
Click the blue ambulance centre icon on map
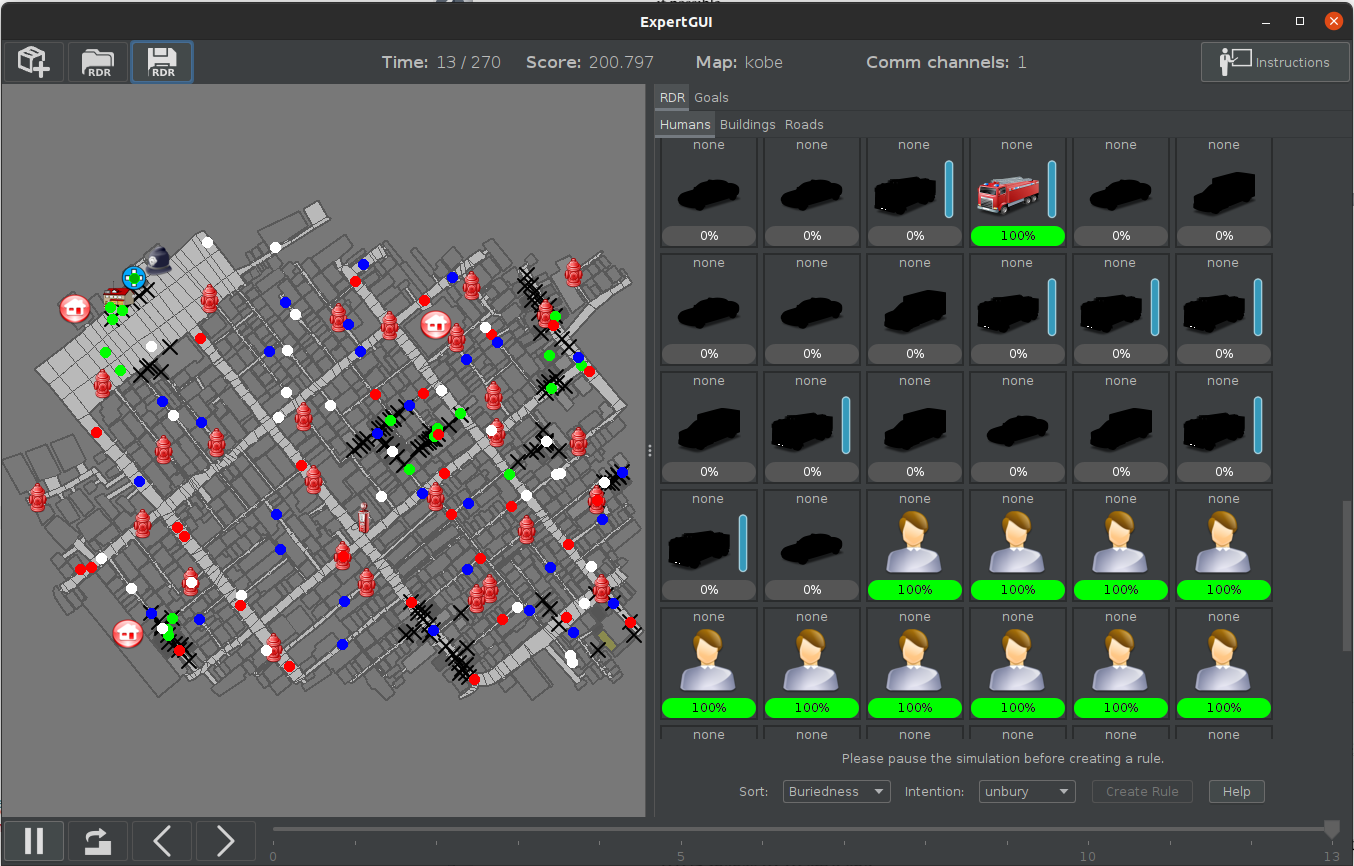coord(133,276)
